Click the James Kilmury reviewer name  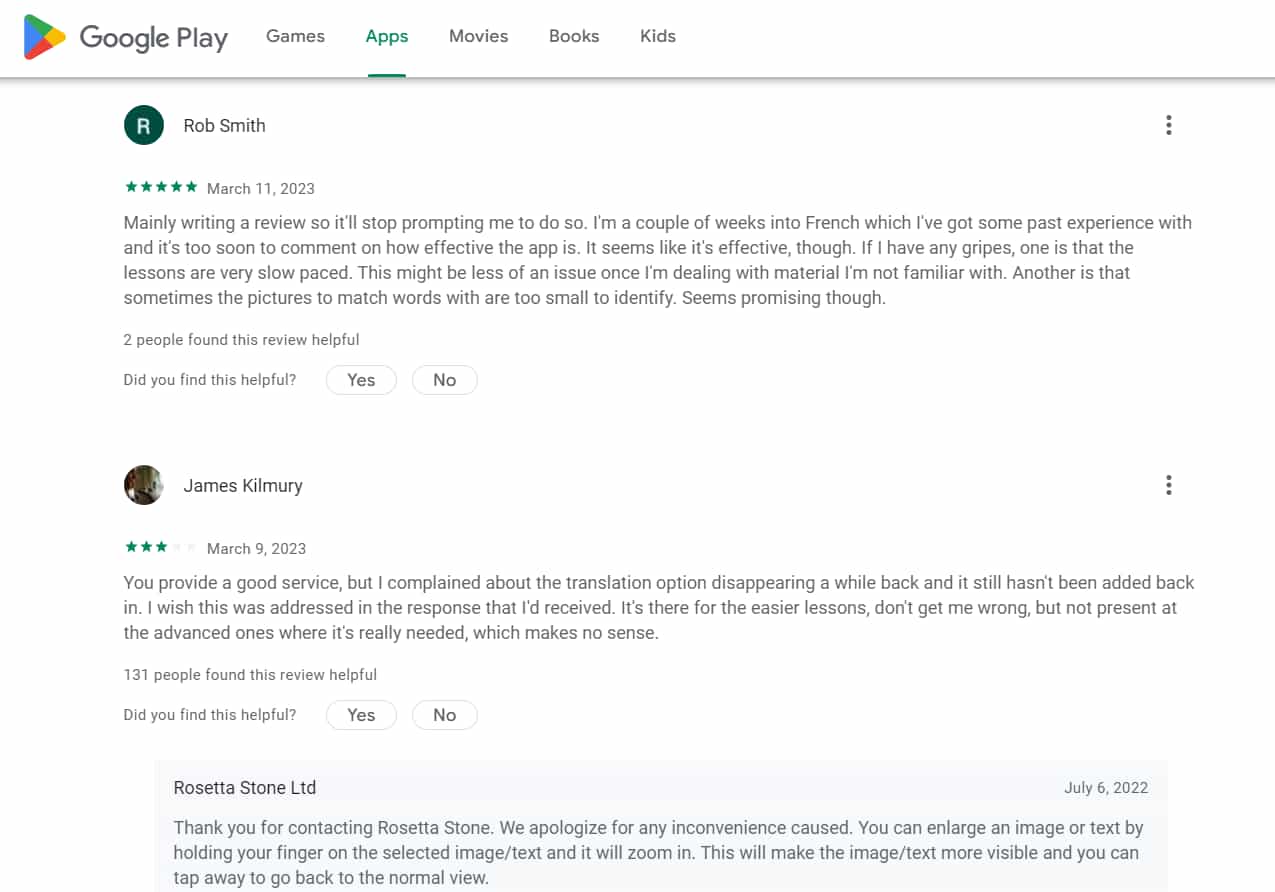243,485
